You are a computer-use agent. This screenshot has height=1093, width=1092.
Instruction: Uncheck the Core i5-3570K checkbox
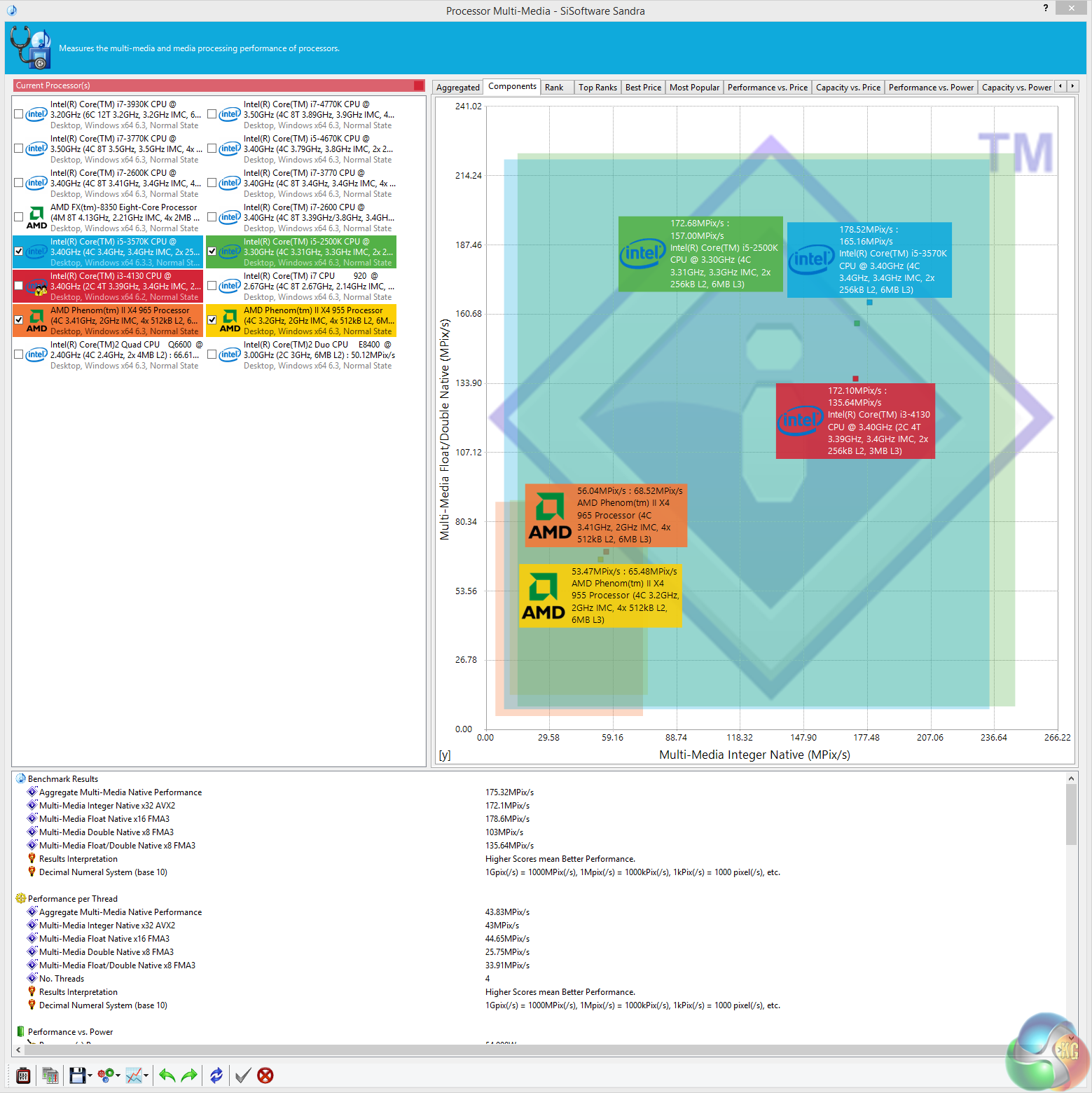coord(19,252)
